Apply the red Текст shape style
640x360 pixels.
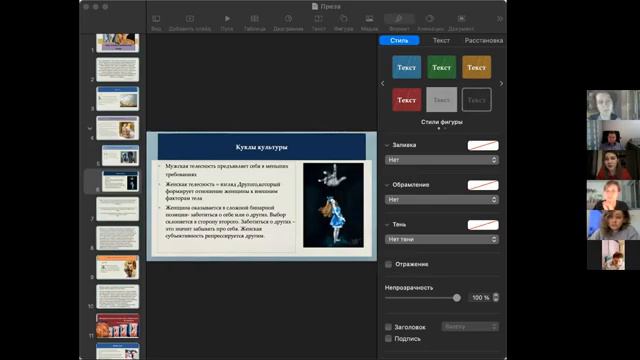pyautogui.click(x=407, y=100)
